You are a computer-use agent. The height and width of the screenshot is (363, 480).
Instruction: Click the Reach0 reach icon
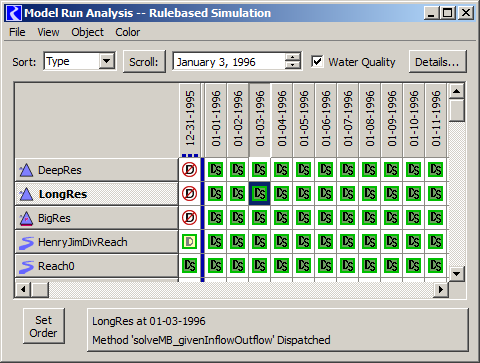(x=26, y=267)
